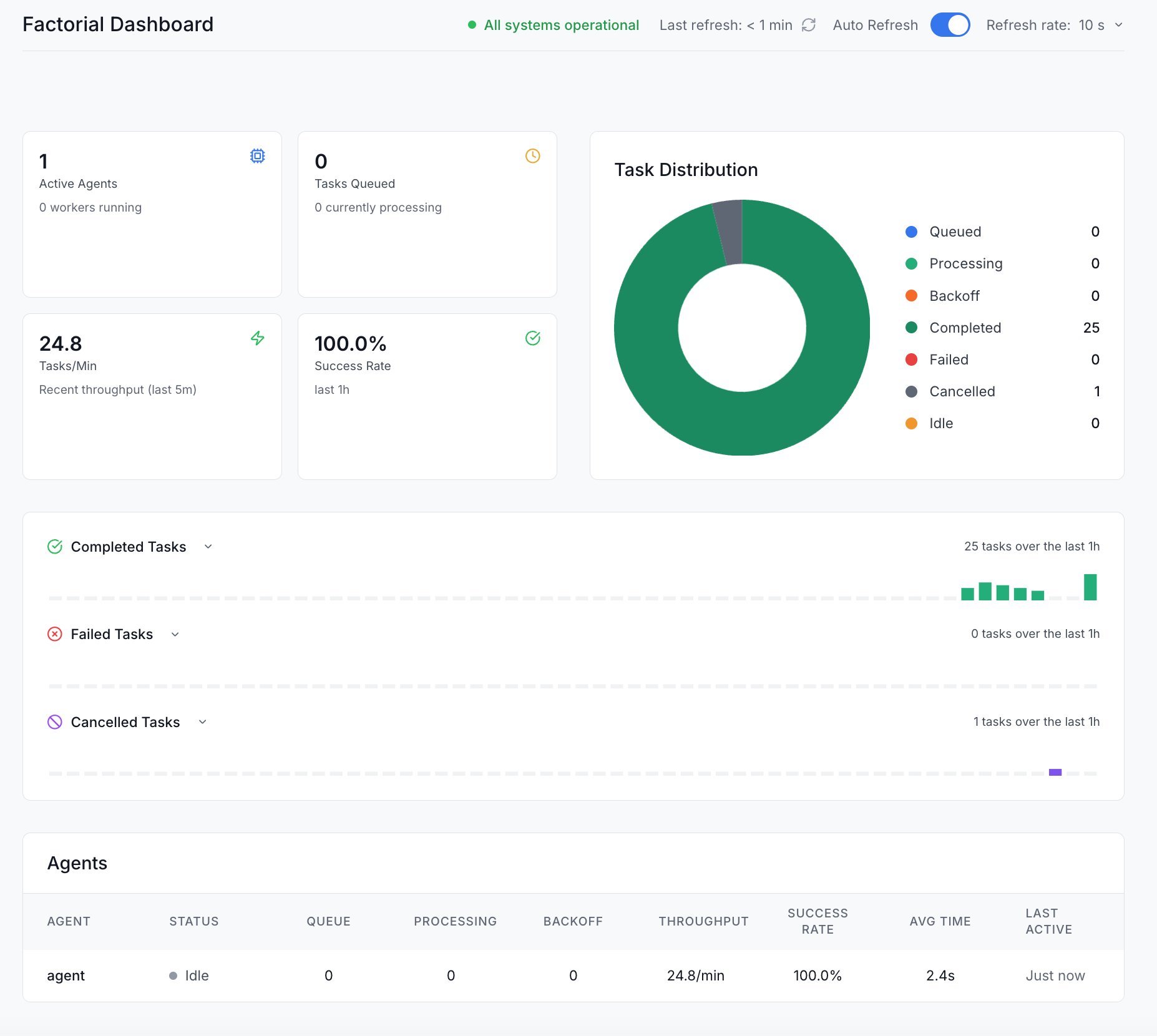
Task: Click the Cancelled Tasks purple ban icon
Action: [x=55, y=722]
